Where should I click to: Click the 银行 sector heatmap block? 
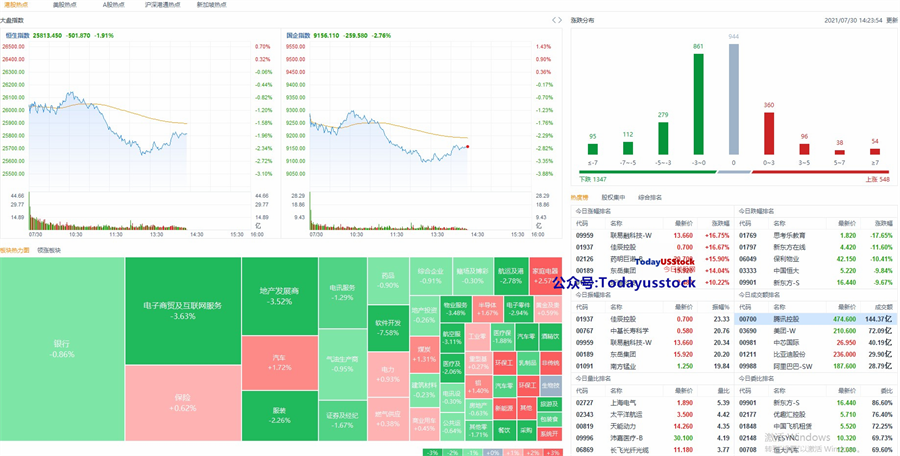click(62, 349)
